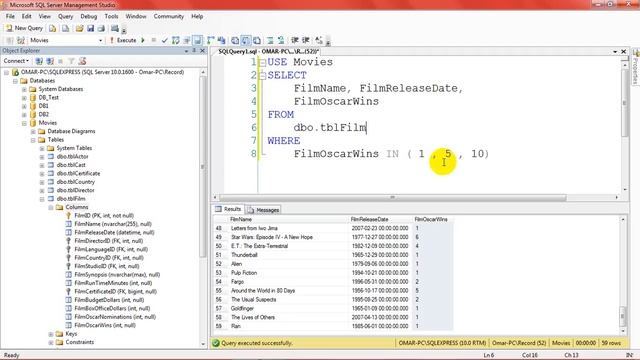Open Object Explorer window position dropdown arrow
640x360 pixels.
click(186, 51)
